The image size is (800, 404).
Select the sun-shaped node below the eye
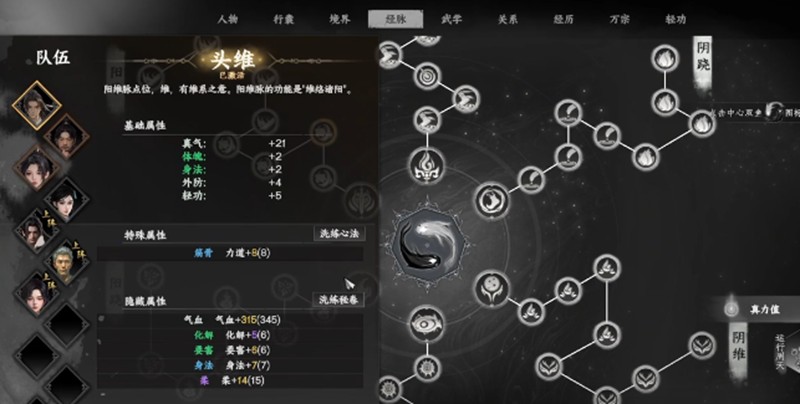coord(427,368)
